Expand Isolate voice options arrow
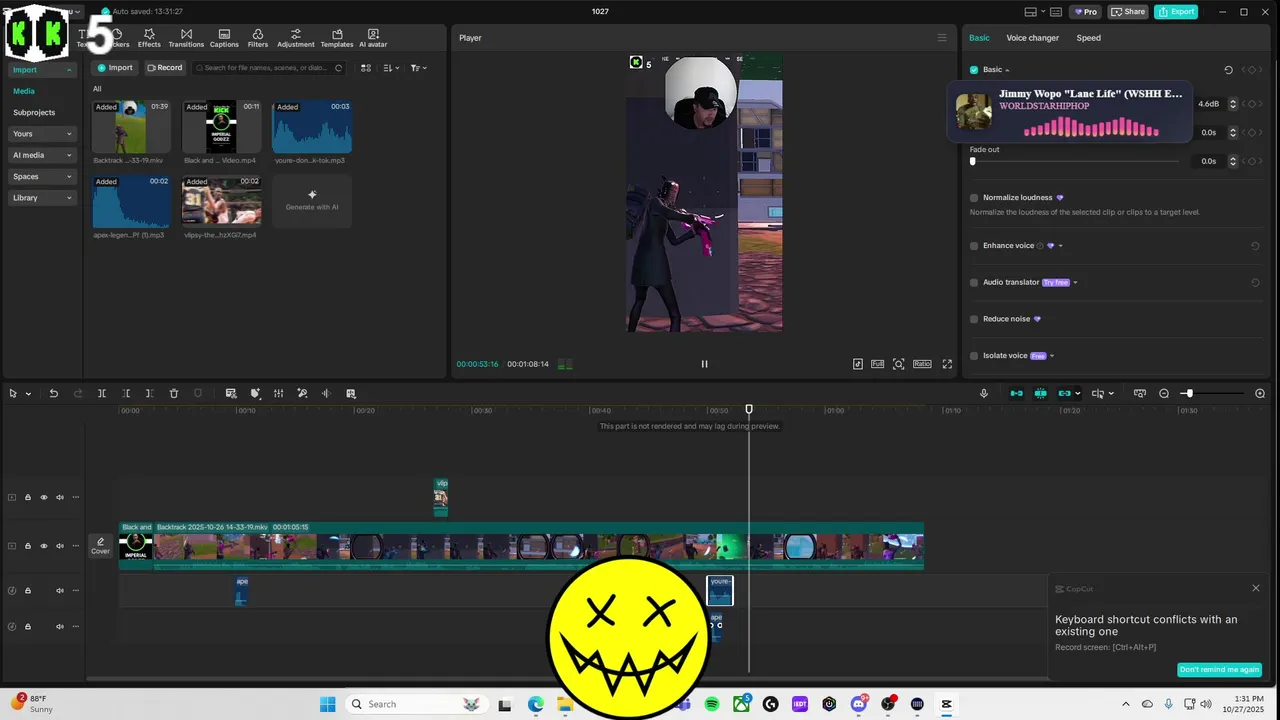This screenshot has width=1280, height=720. pos(1052,356)
